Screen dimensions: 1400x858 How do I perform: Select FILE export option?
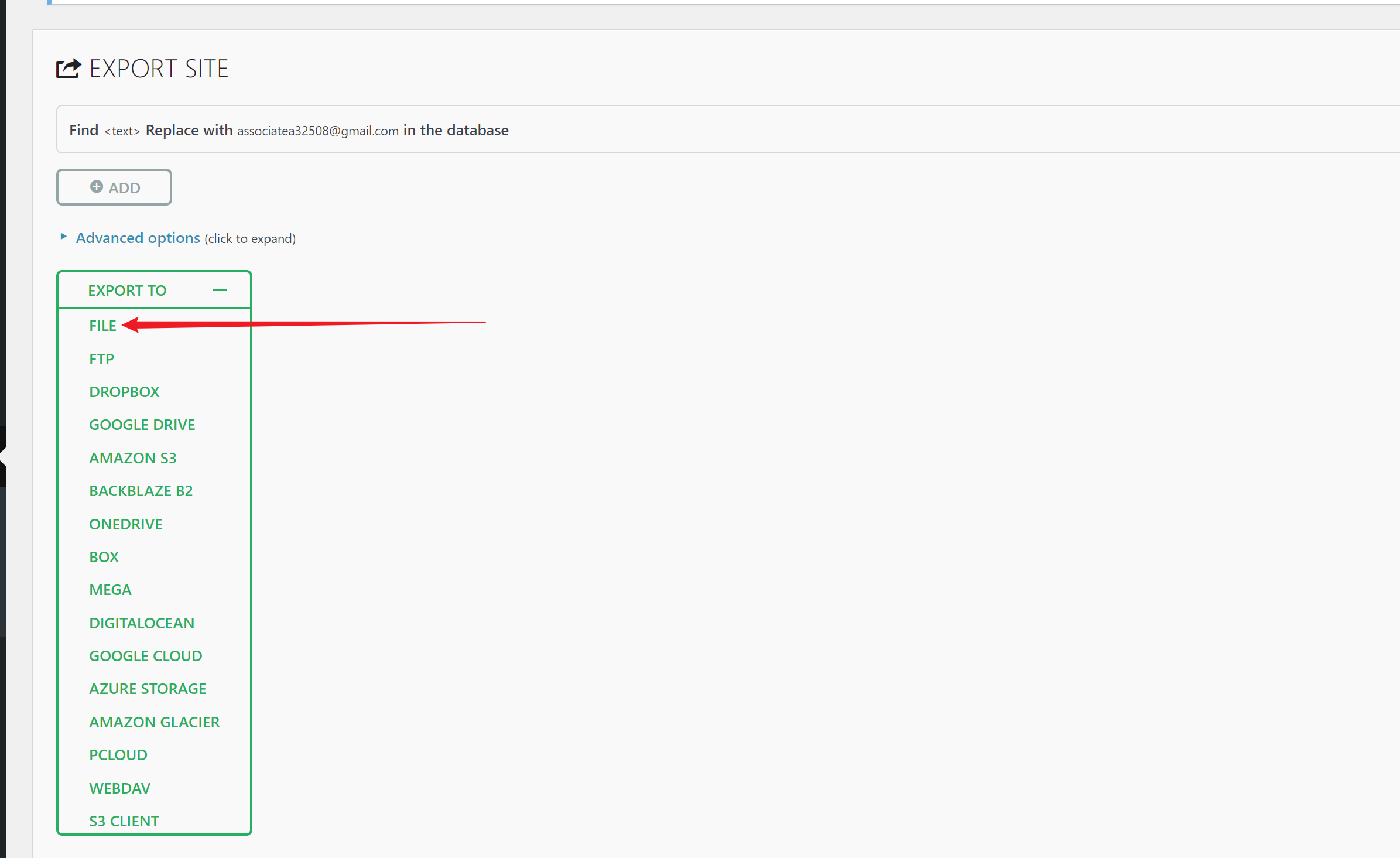(102, 326)
